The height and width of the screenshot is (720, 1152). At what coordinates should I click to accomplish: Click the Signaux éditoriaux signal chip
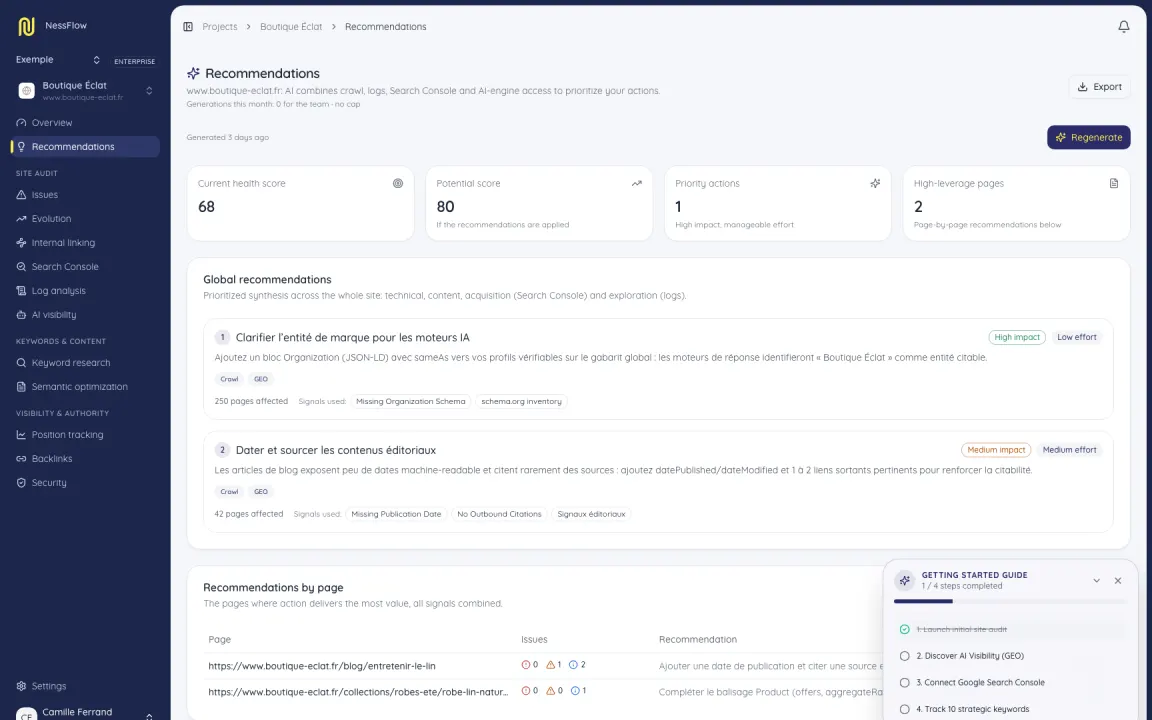tap(591, 514)
